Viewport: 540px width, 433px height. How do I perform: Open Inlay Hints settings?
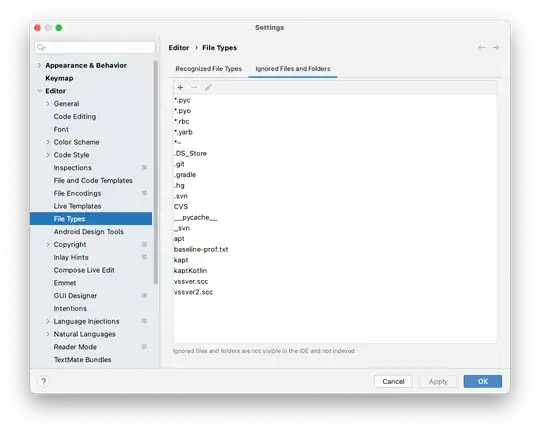pyautogui.click(x=71, y=257)
